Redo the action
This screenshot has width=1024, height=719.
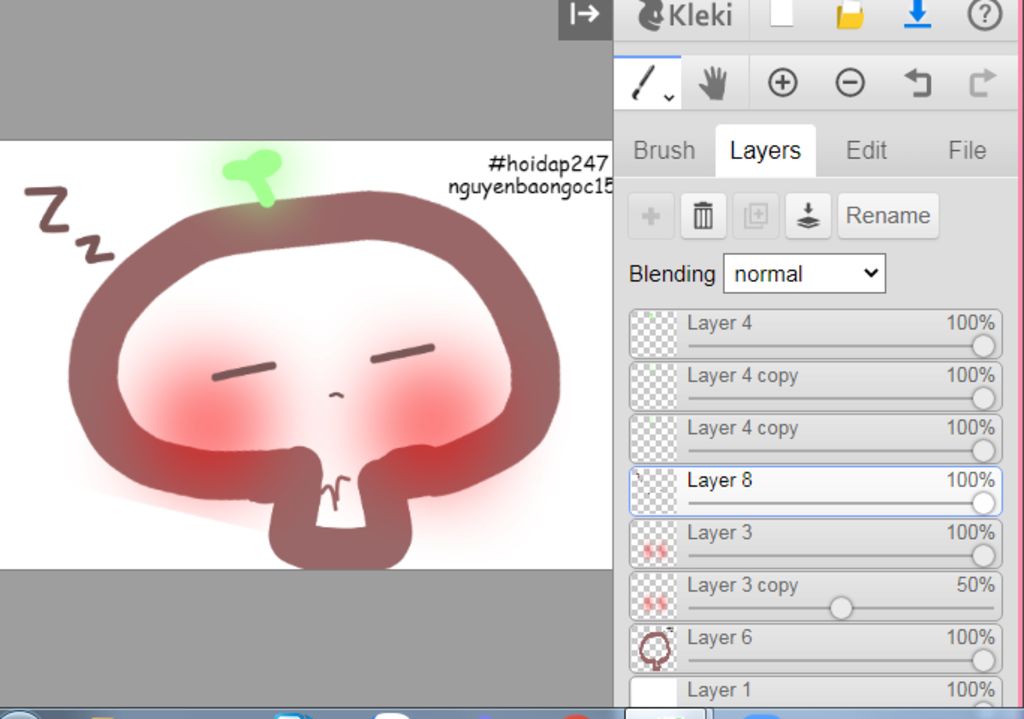coord(982,83)
